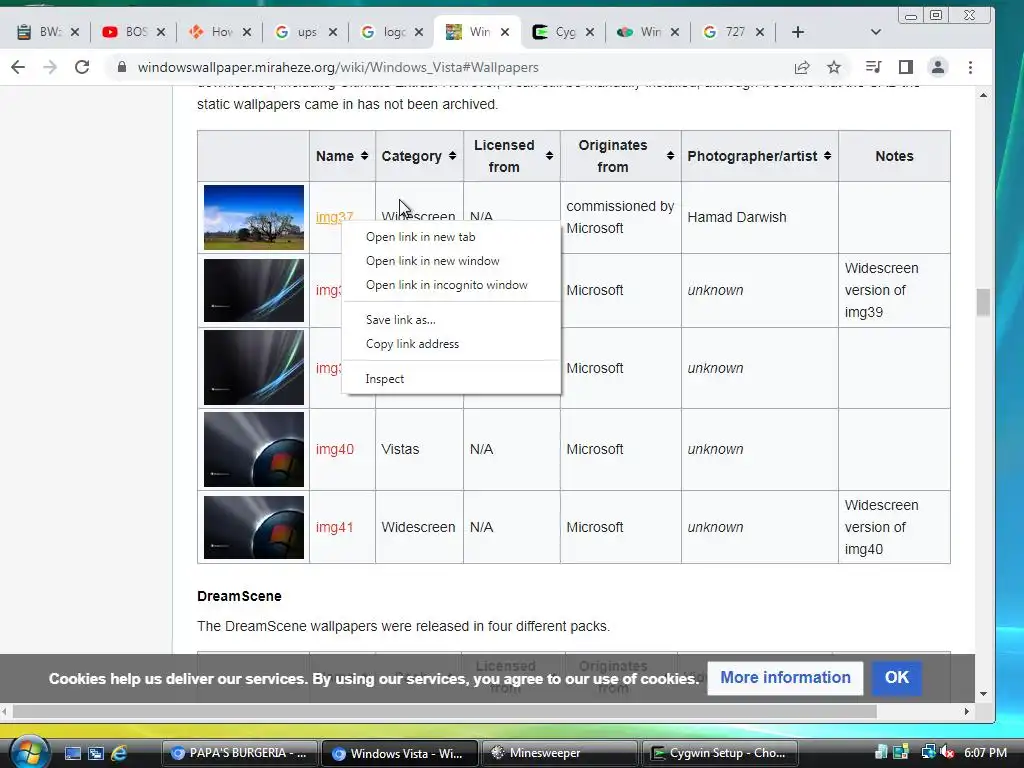Open the img40 link
This screenshot has width=1024, height=768.
tap(334, 449)
